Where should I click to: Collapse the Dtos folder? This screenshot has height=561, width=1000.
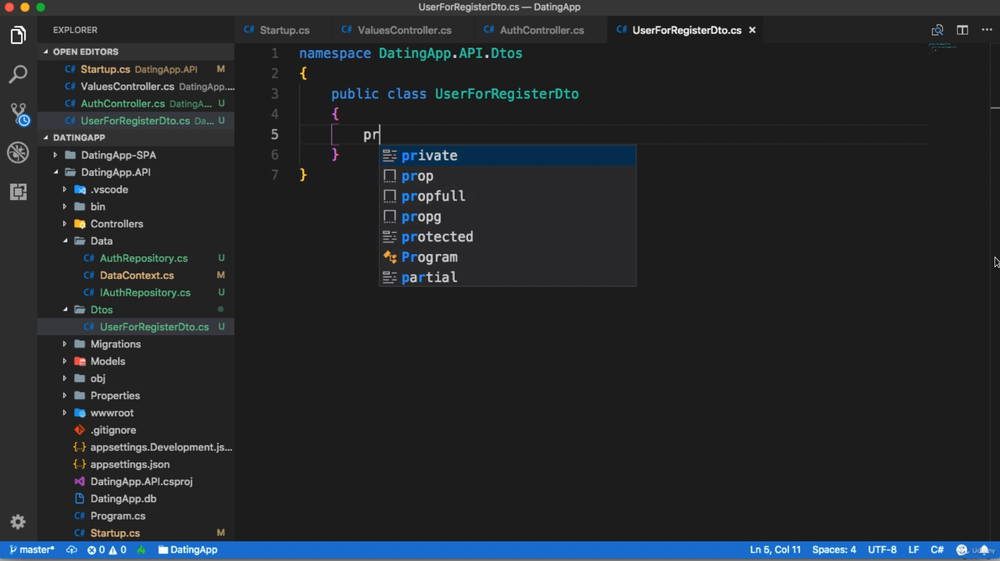click(136, 310)
